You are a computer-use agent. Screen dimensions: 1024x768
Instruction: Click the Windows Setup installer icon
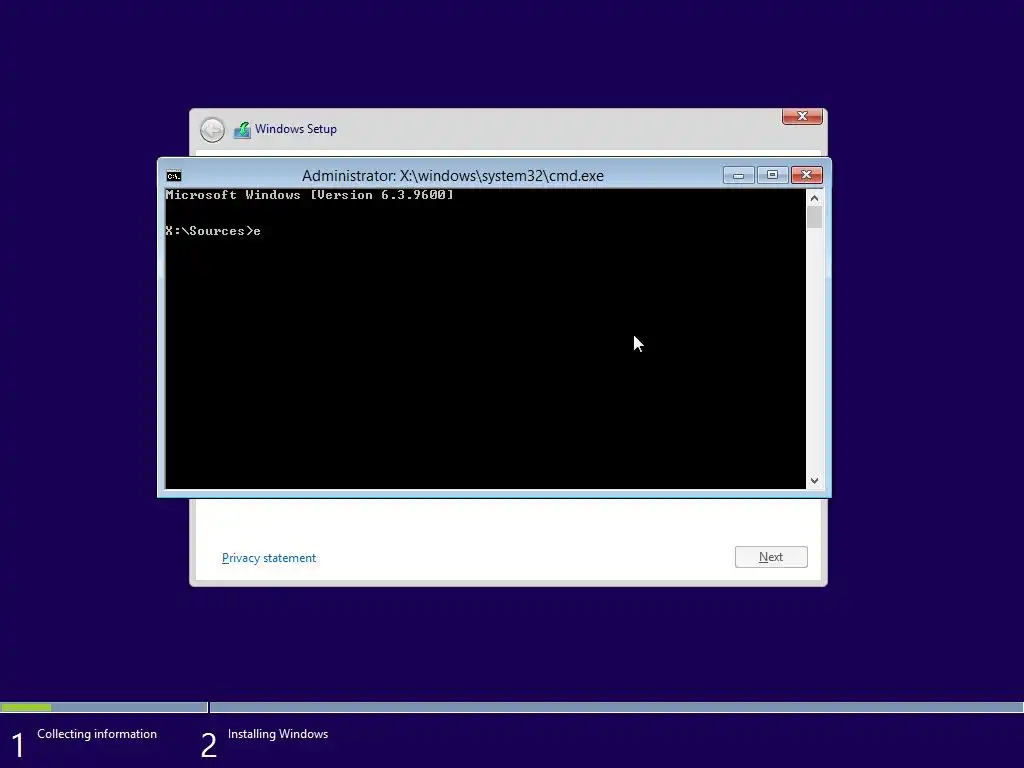tap(242, 130)
